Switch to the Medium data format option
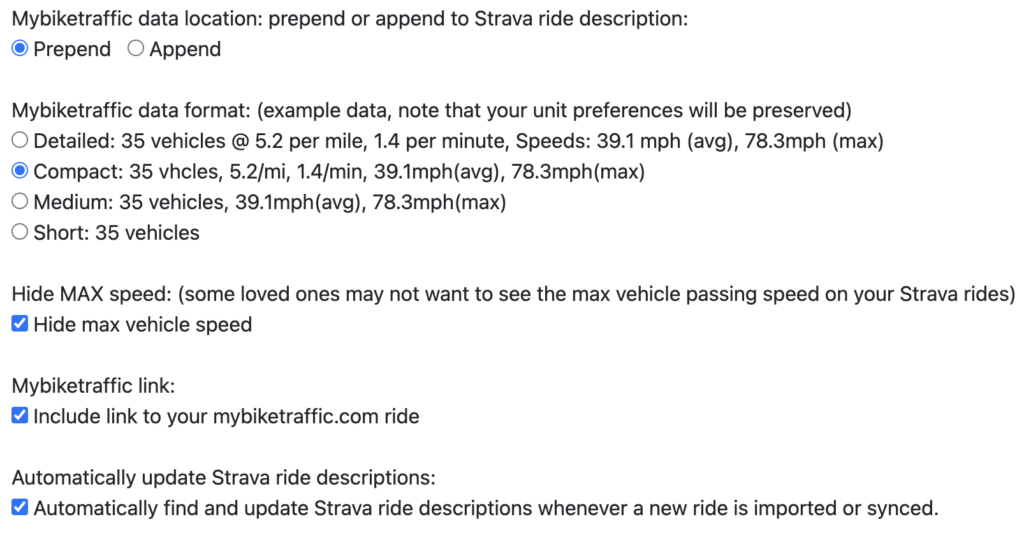This screenshot has width=1024, height=533. [20, 202]
